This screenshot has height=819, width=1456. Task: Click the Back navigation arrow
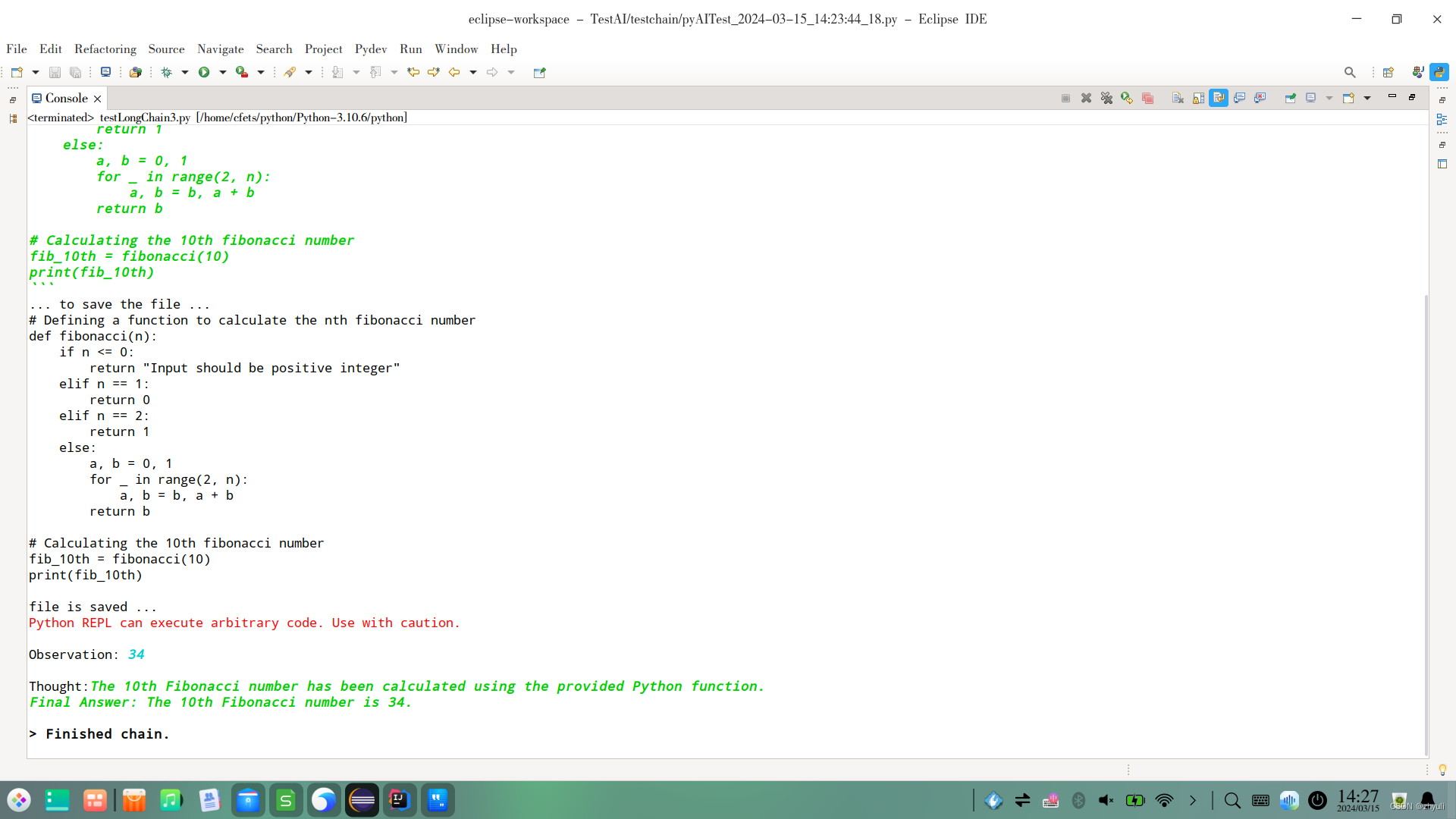click(x=454, y=72)
